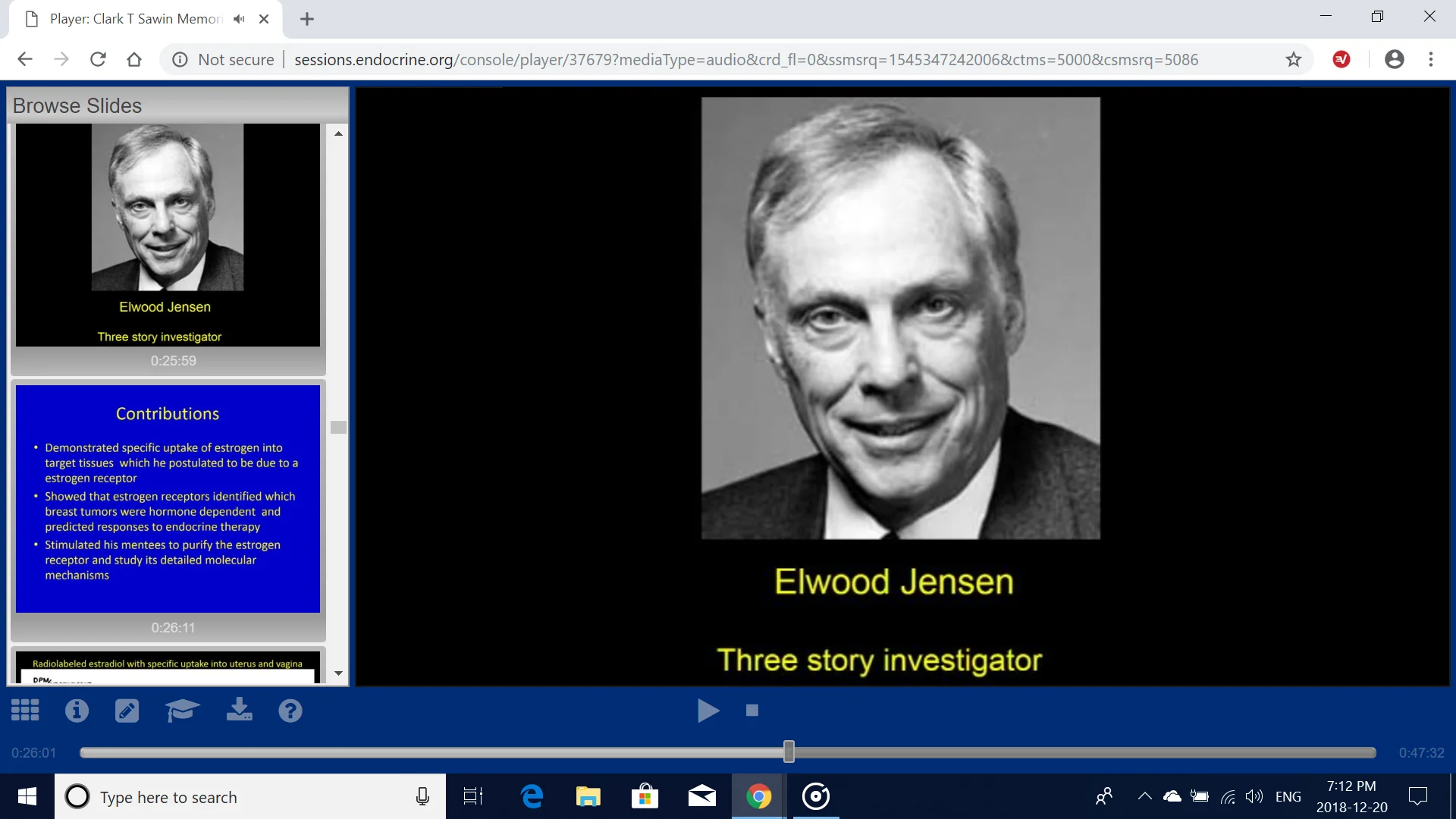Open the Action Center notifications
The height and width of the screenshot is (819, 1456).
tap(1417, 796)
